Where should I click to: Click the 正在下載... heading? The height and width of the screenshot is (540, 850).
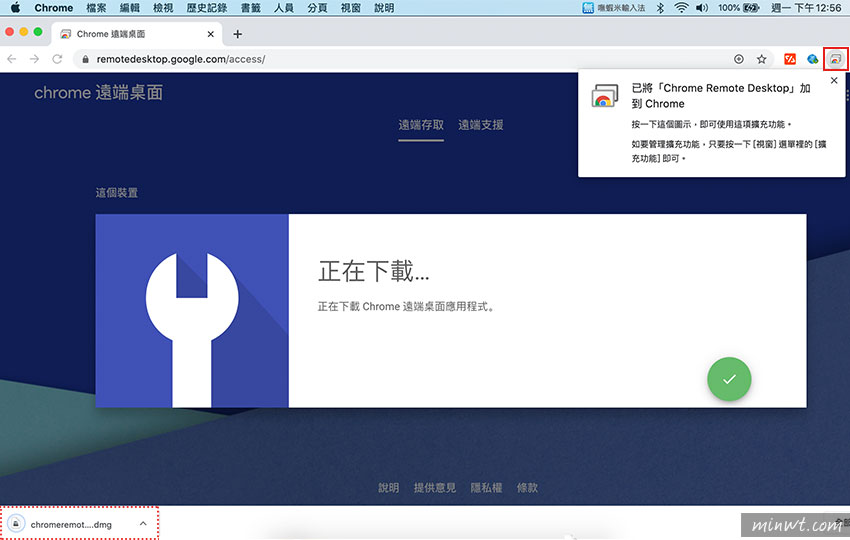374,271
